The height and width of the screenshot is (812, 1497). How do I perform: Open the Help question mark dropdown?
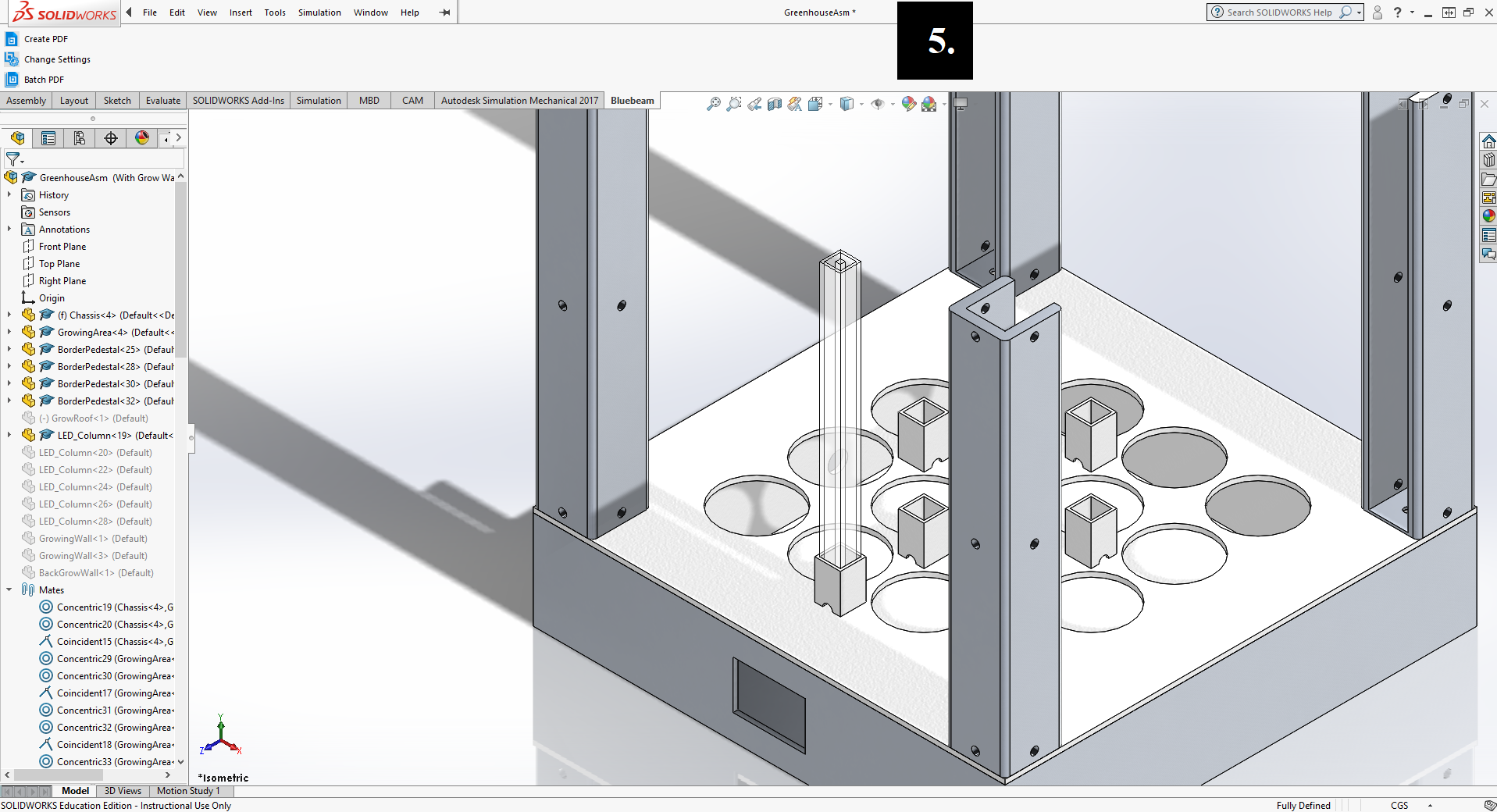tap(1412, 12)
